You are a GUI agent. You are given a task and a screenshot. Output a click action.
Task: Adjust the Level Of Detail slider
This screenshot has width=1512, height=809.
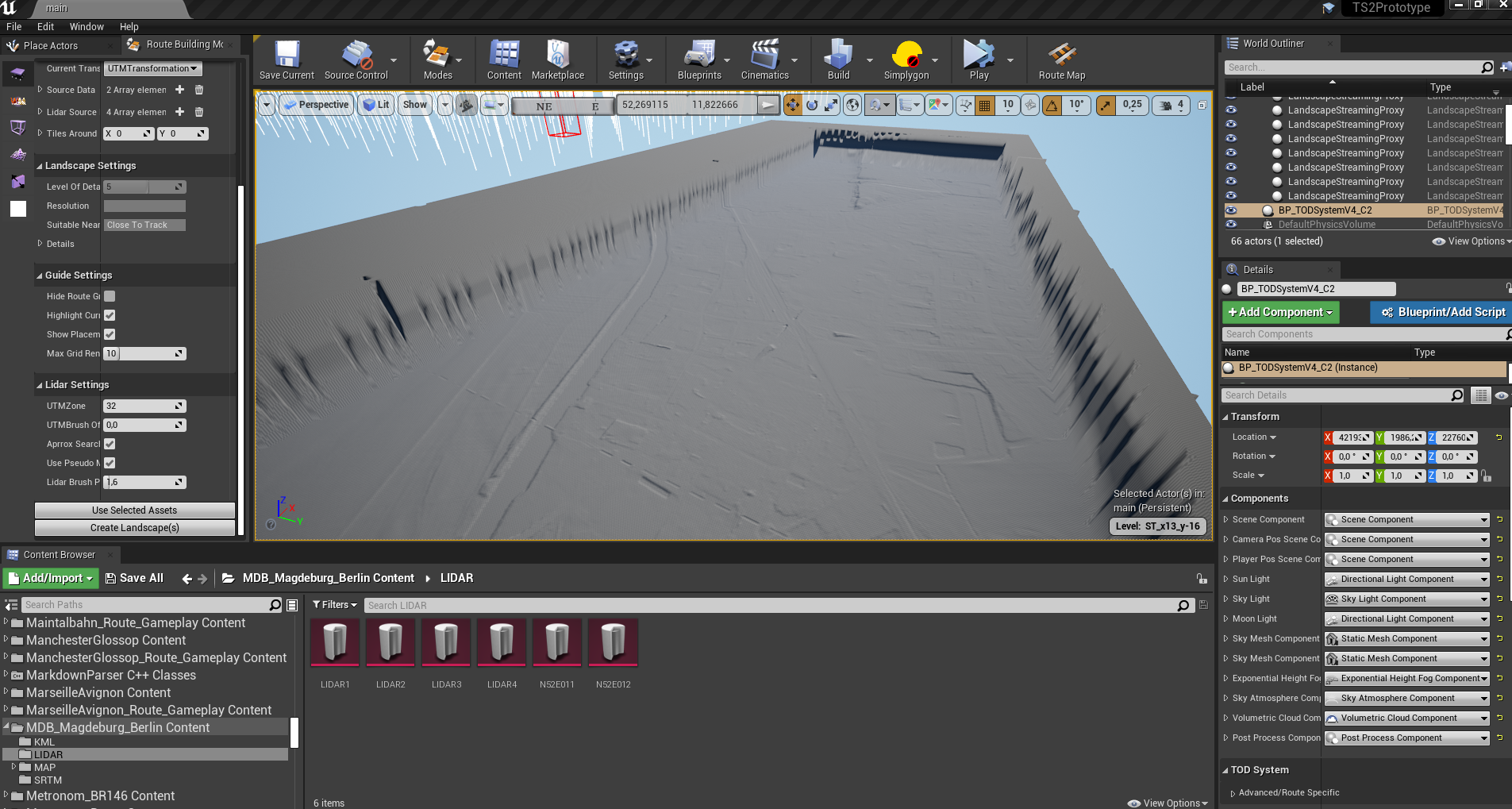click(x=144, y=187)
